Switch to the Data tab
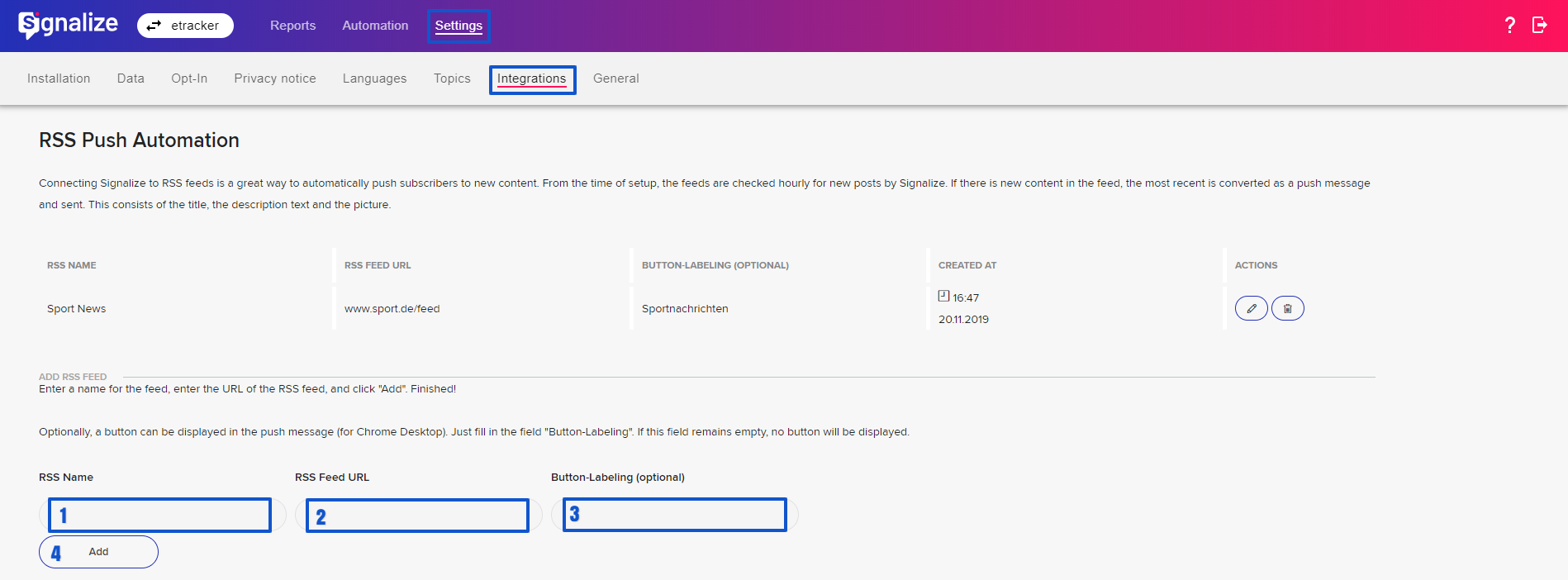Image resolution: width=1568 pixels, height=580 pixels. coord(131,78)
